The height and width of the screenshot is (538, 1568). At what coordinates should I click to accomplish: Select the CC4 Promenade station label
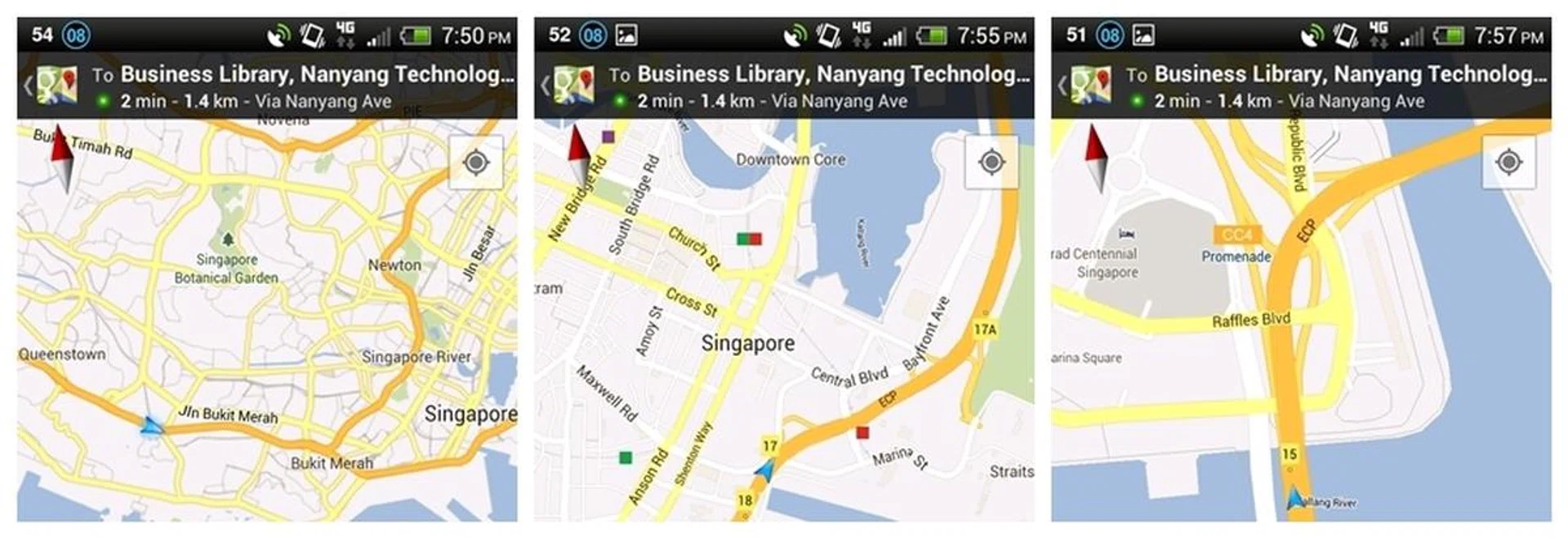[1236, 245]
